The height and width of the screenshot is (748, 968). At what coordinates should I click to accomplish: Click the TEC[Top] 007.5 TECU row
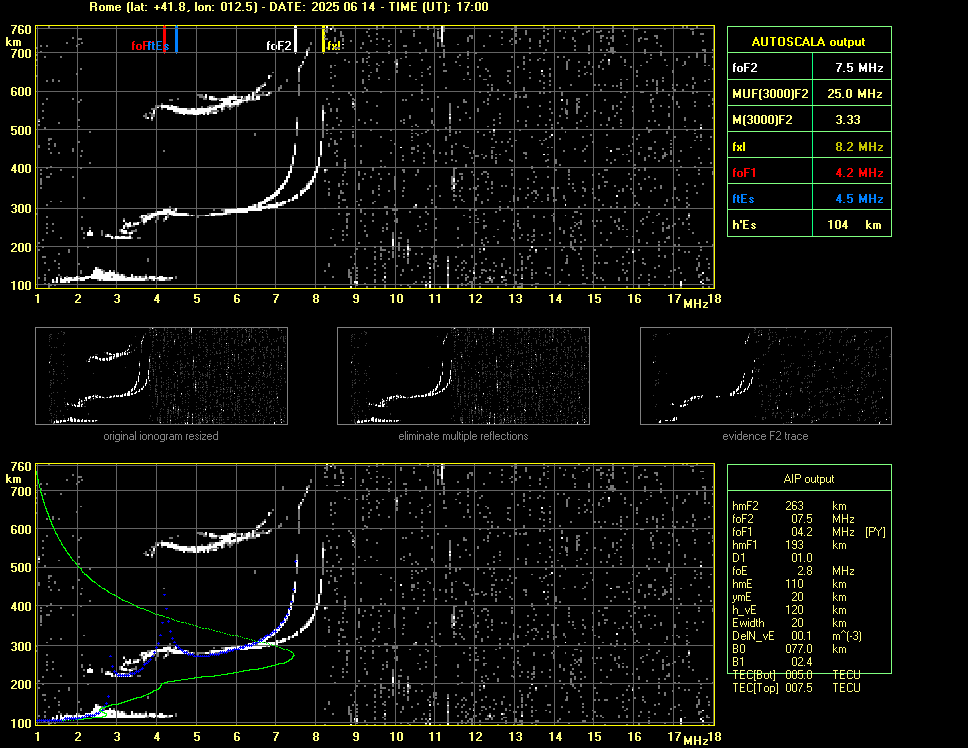click(796, 688)
